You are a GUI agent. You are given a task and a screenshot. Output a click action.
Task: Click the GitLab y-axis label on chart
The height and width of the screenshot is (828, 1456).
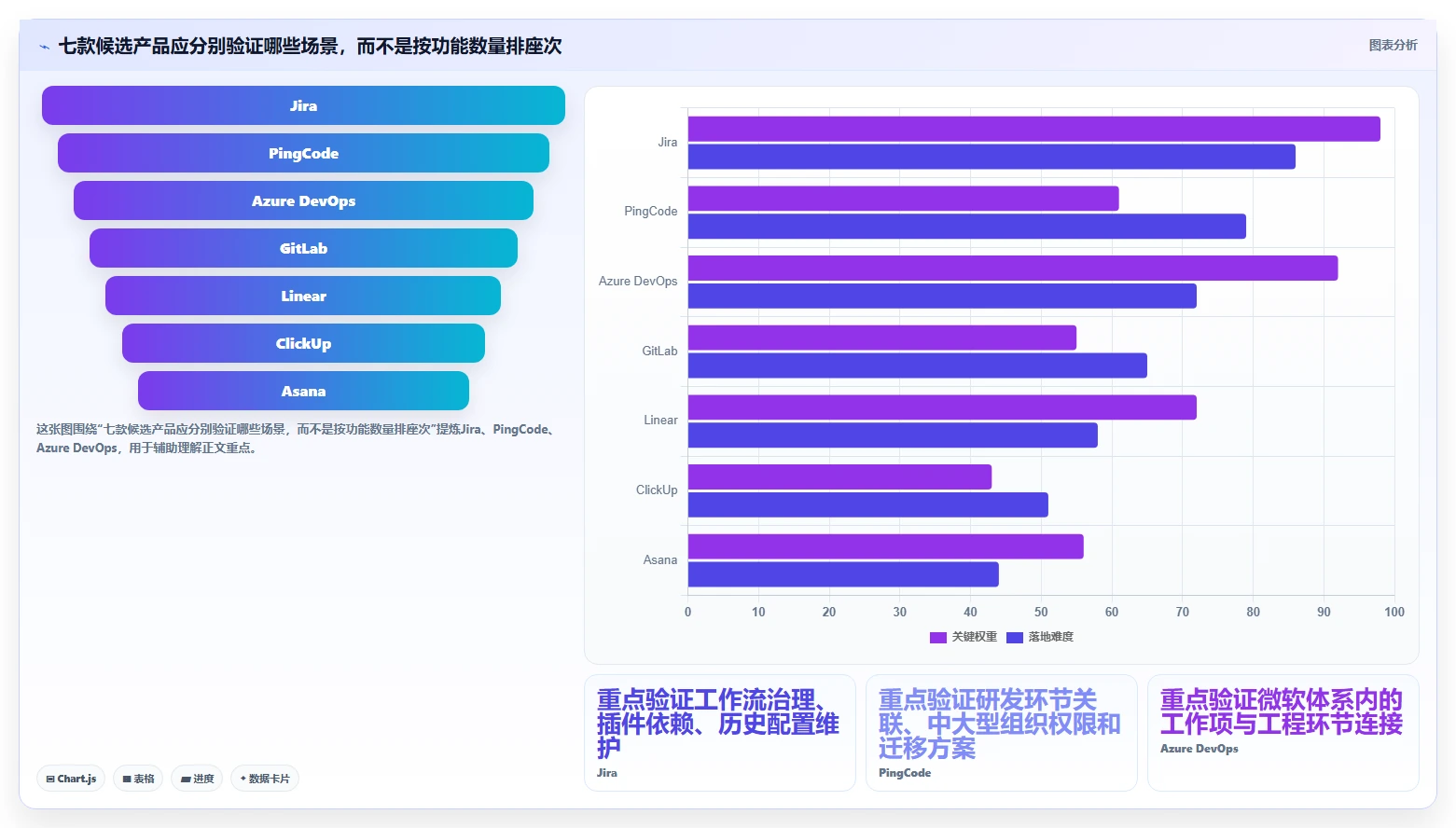(x=659, y=352)
